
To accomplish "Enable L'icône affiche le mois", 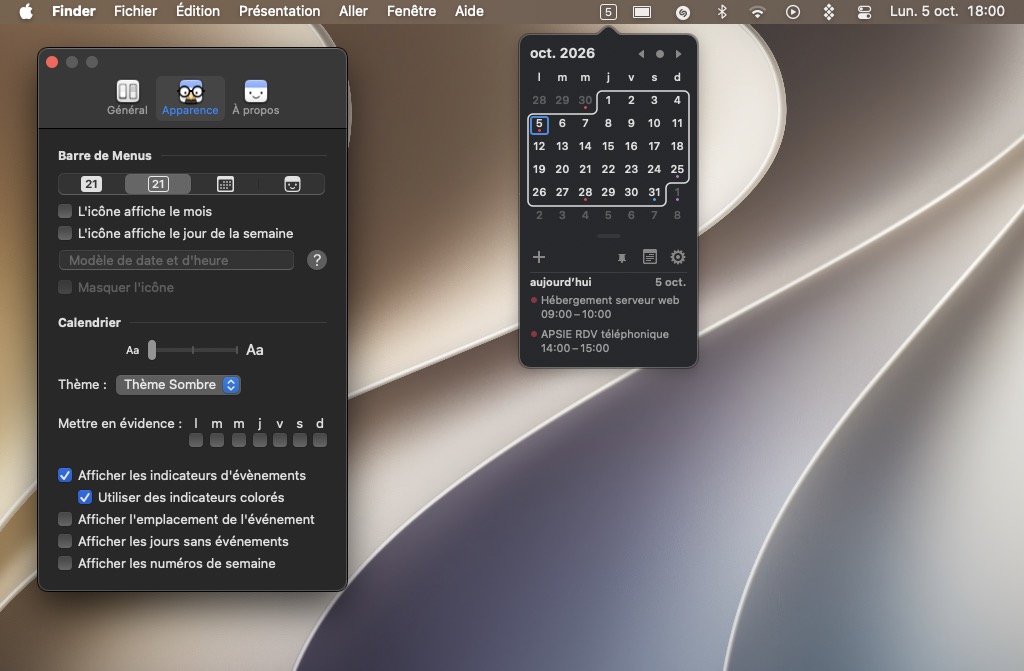I will click(65, 211).
